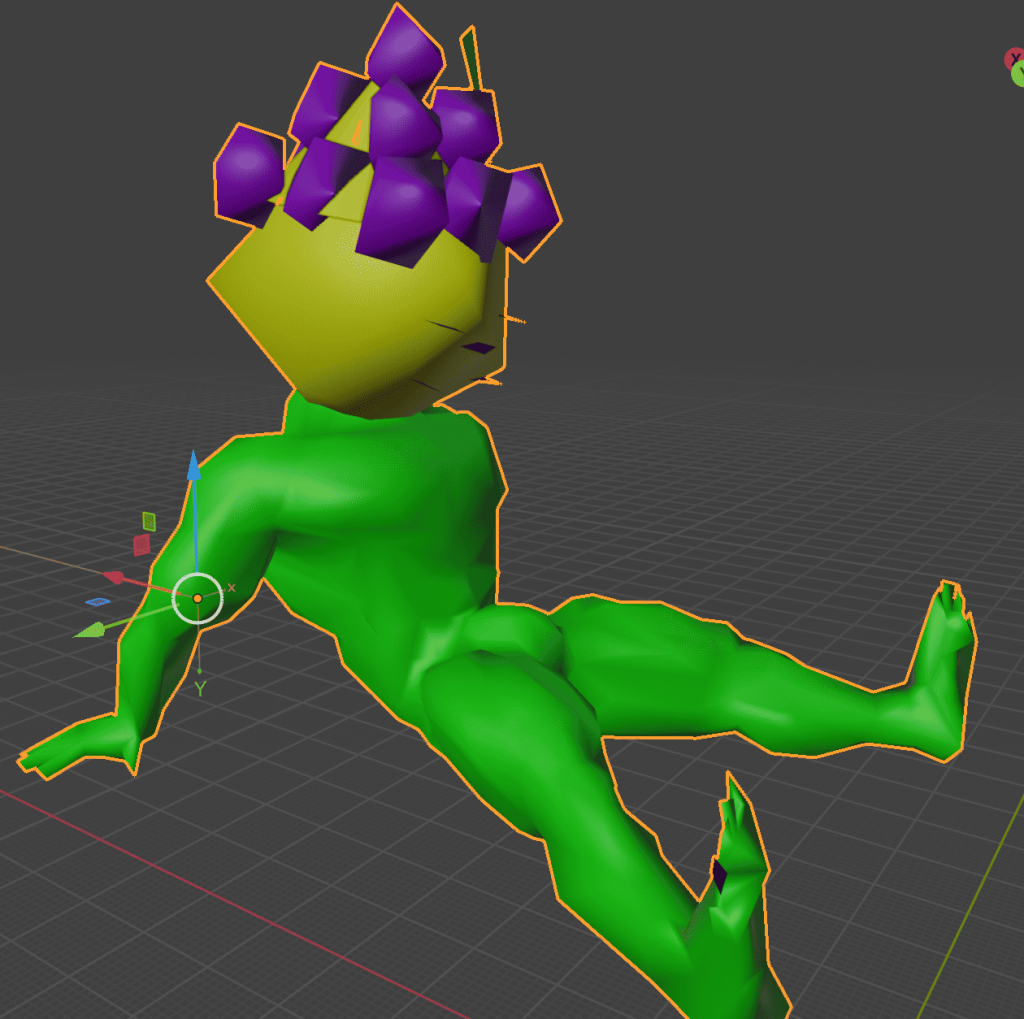Click the red square plane handle on gizmo
This screenshot has width=1024, height=1019.
142,545
